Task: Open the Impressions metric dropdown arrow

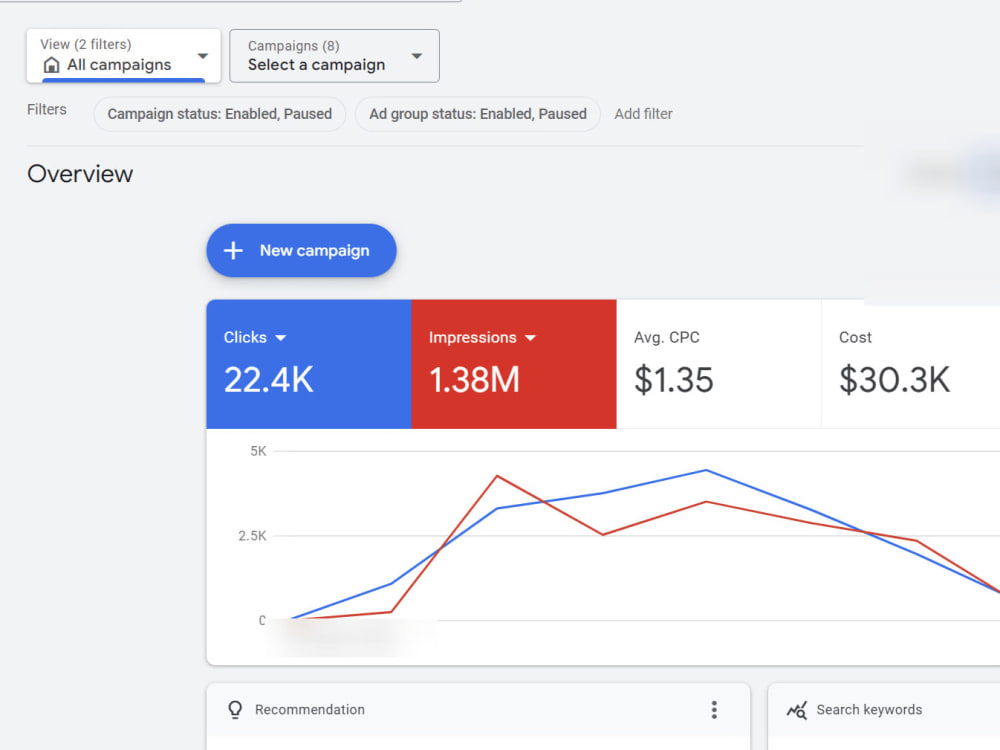Action: [x=530, y=338]
